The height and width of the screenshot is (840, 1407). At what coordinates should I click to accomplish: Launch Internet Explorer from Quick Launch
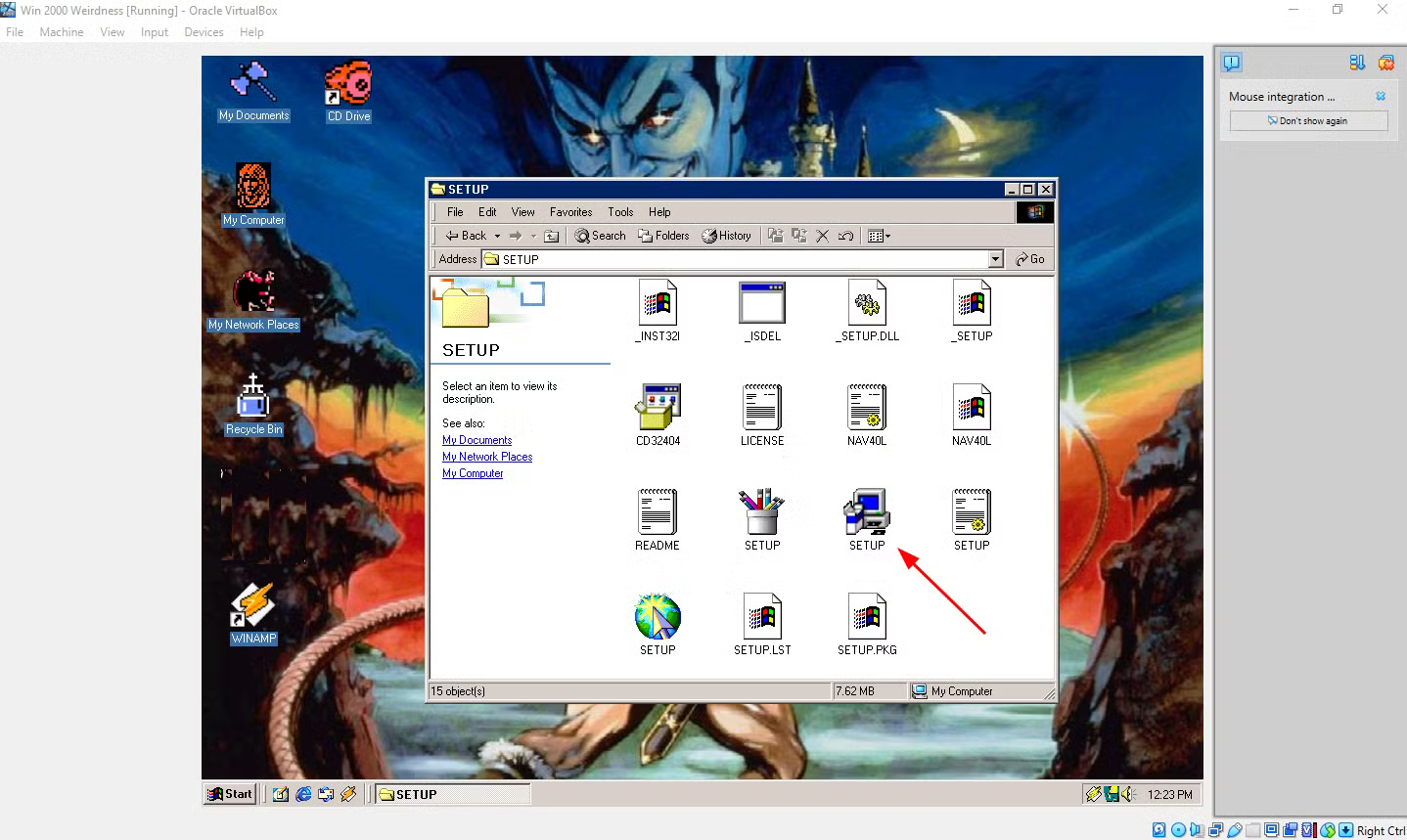click(303, 794)
